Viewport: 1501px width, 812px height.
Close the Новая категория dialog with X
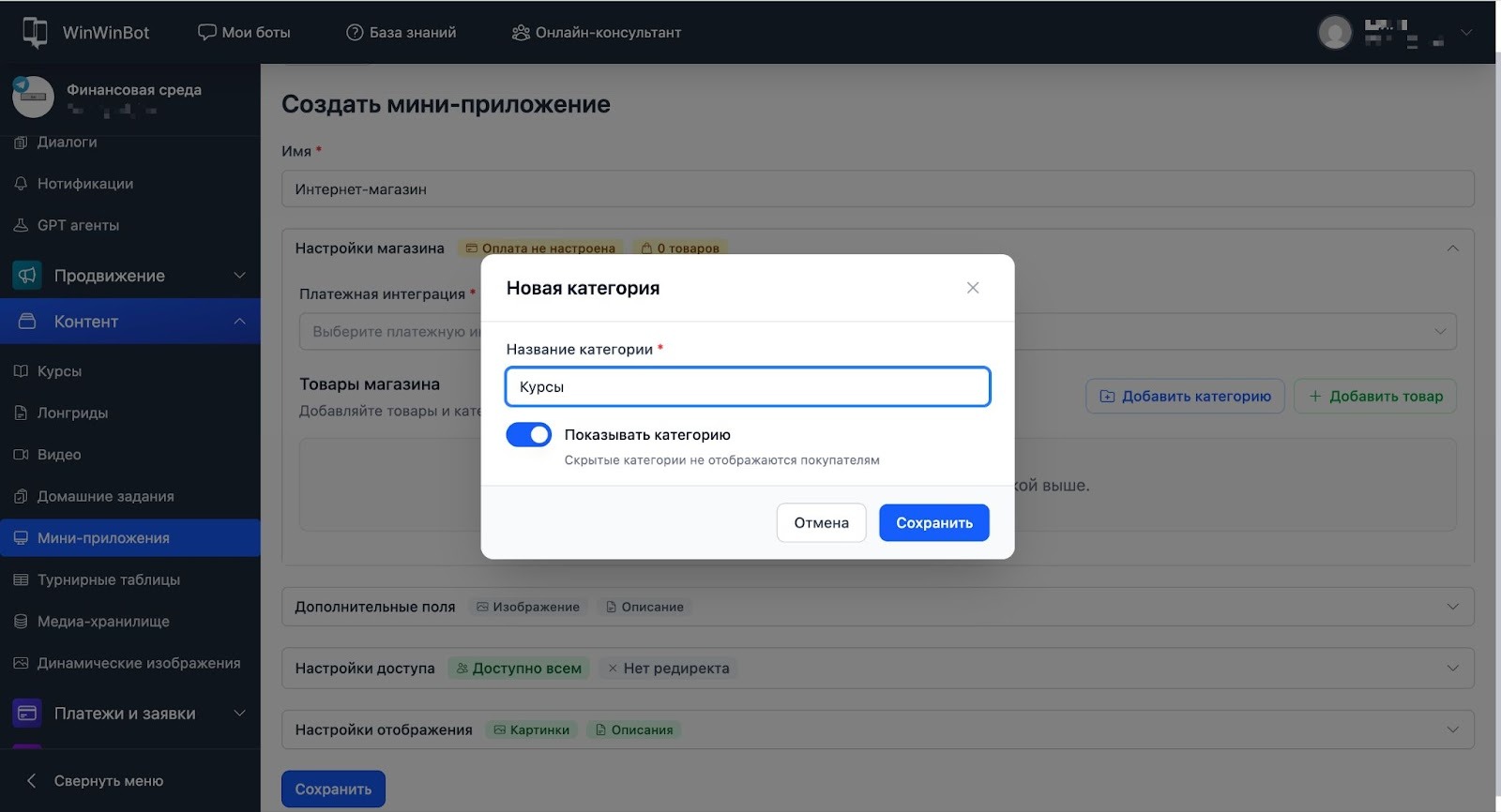973,288
